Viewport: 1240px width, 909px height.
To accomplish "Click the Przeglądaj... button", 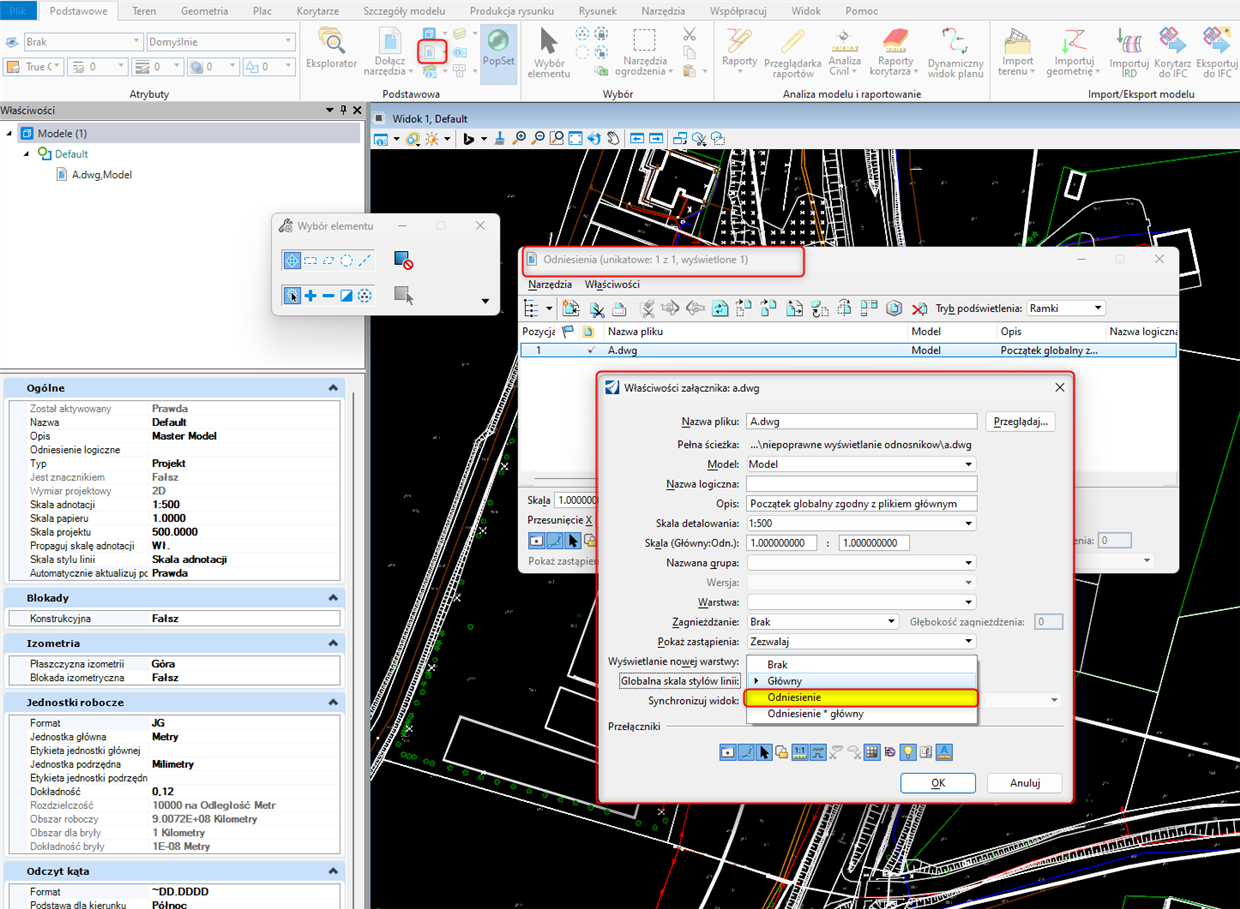I will tap(1020, 421).
